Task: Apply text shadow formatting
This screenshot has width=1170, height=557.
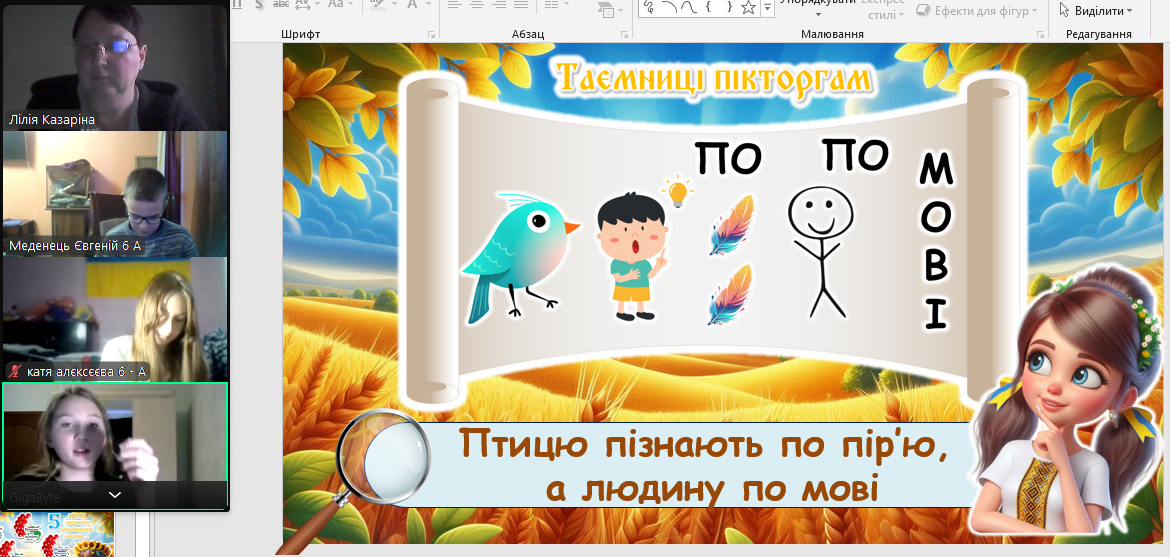Action: click(259, 4)
